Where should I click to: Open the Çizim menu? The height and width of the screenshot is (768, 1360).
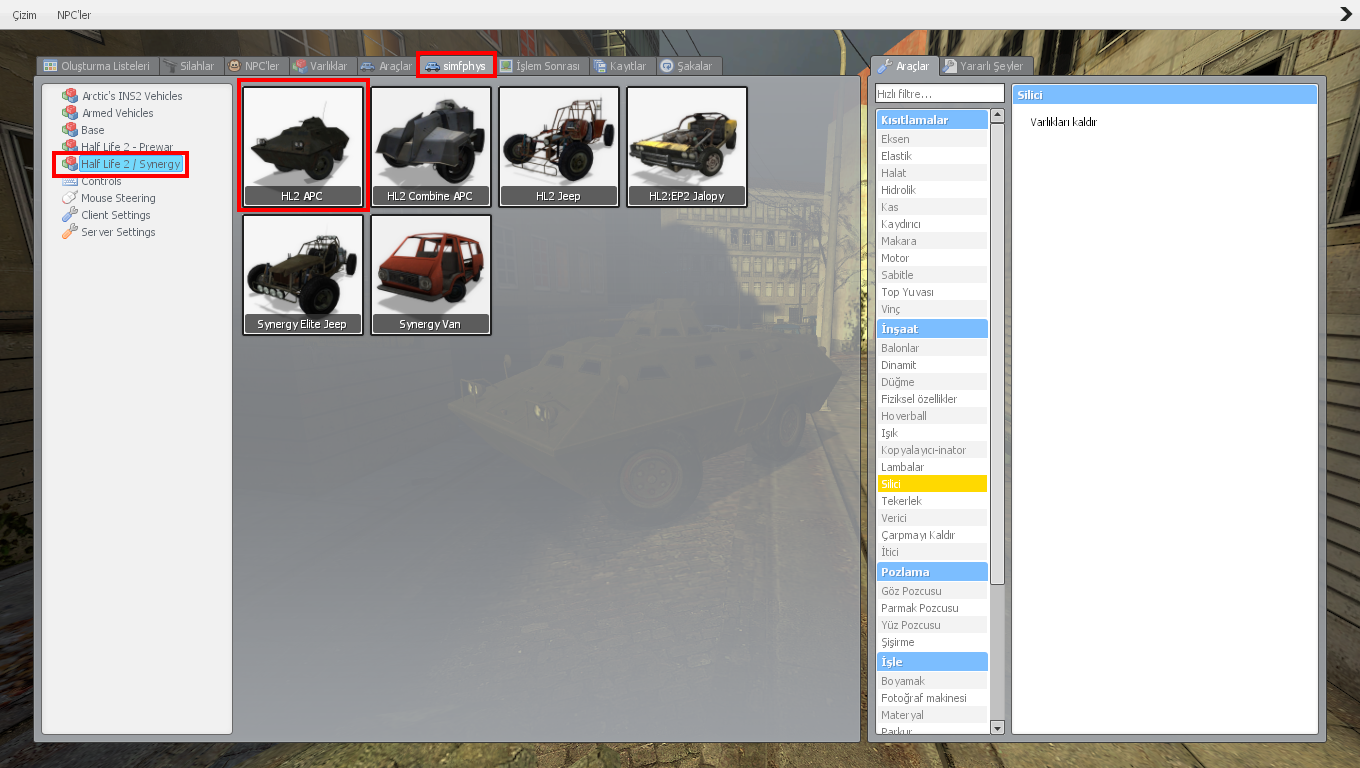click(25, 15)
